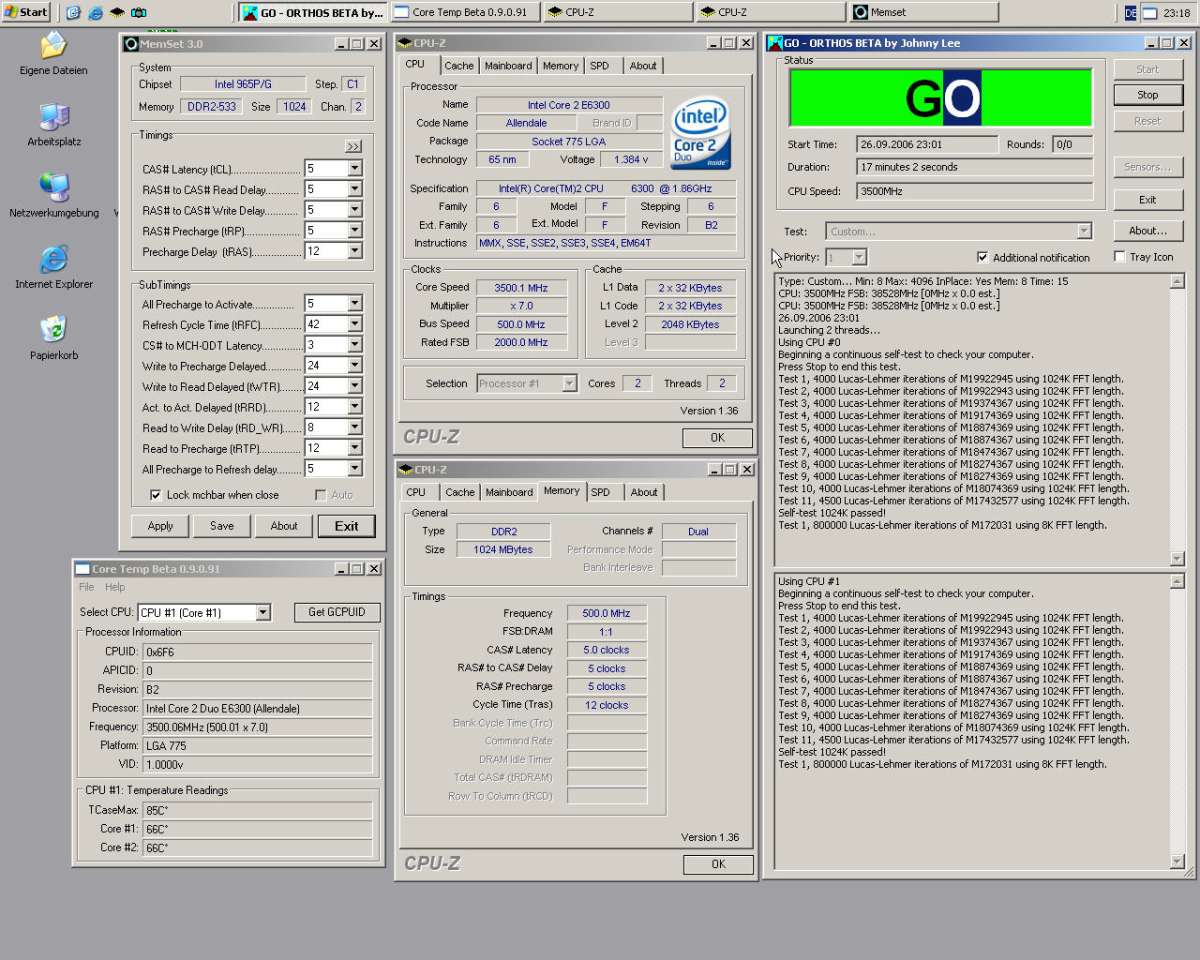Open the RAS# to CAS# Read Delay dropdown
The width and height of the screenshot is (1200, 960).
354,189
